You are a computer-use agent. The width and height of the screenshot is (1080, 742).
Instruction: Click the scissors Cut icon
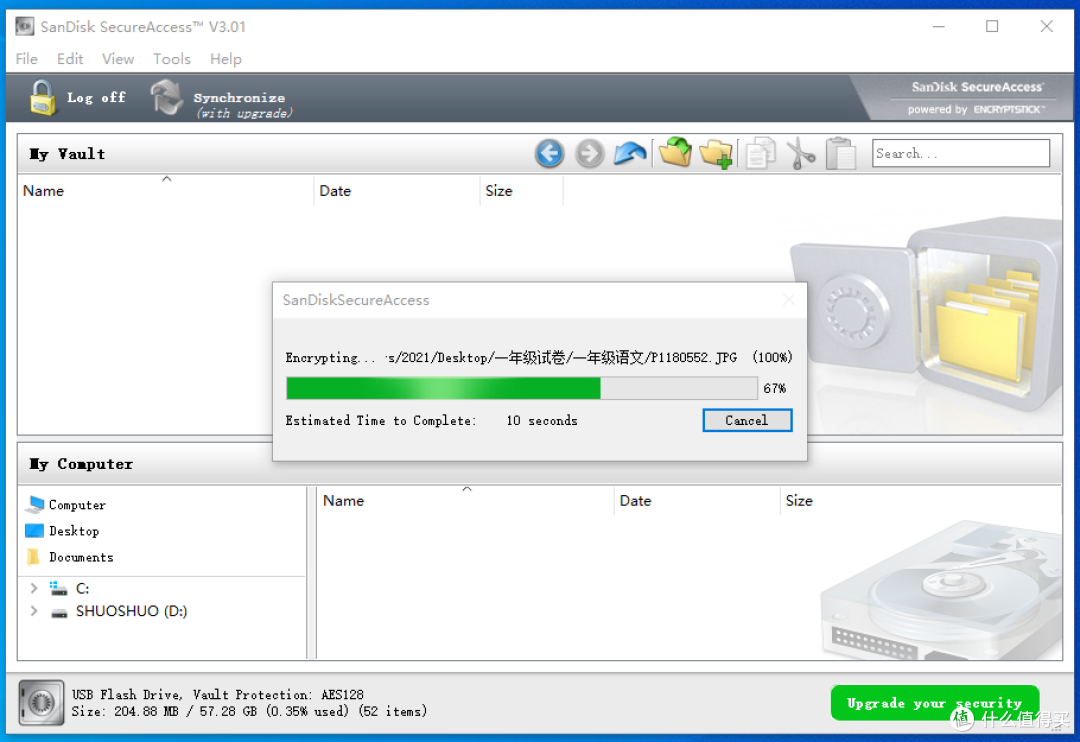coord(800,153)
